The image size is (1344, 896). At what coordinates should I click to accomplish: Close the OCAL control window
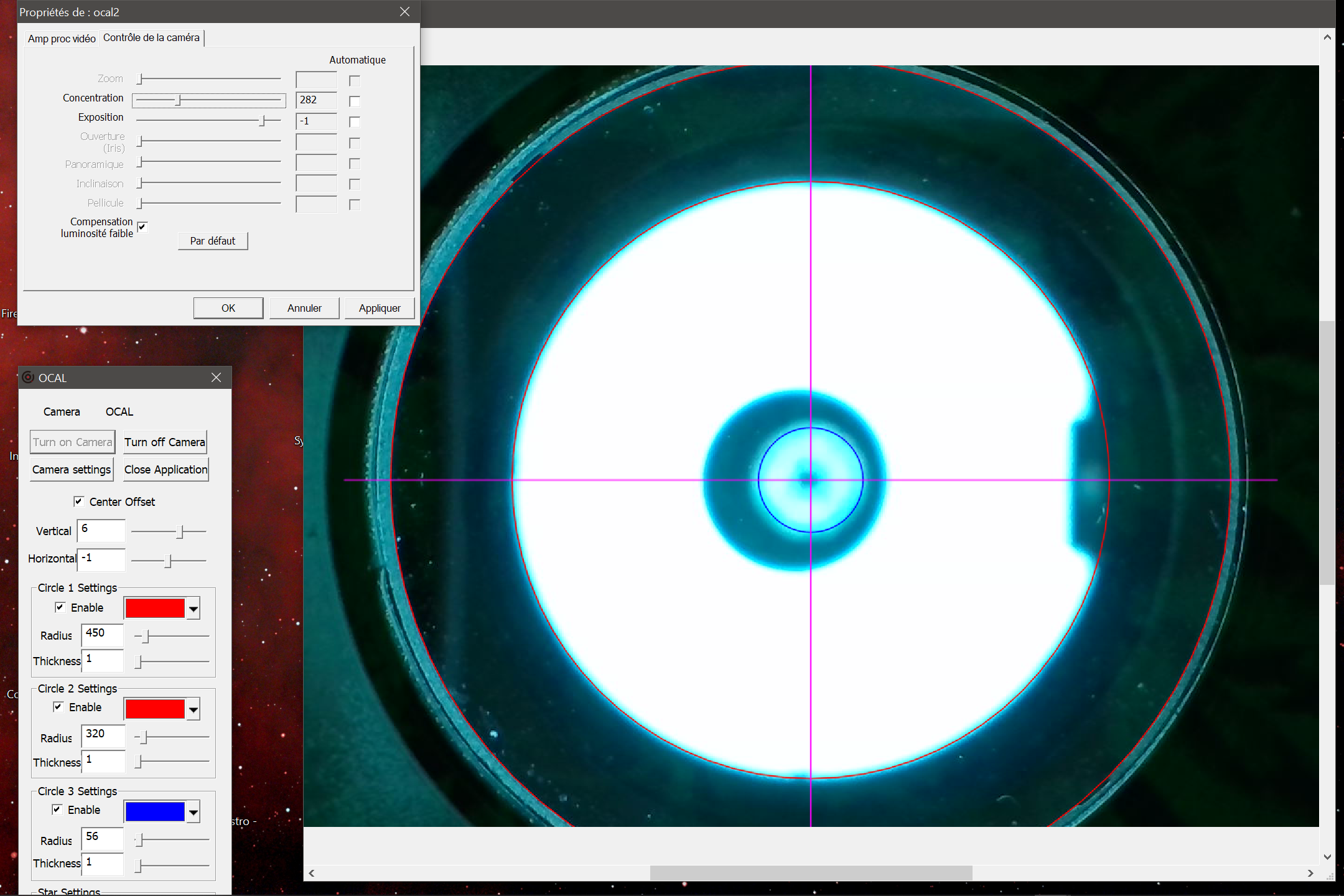216,378
